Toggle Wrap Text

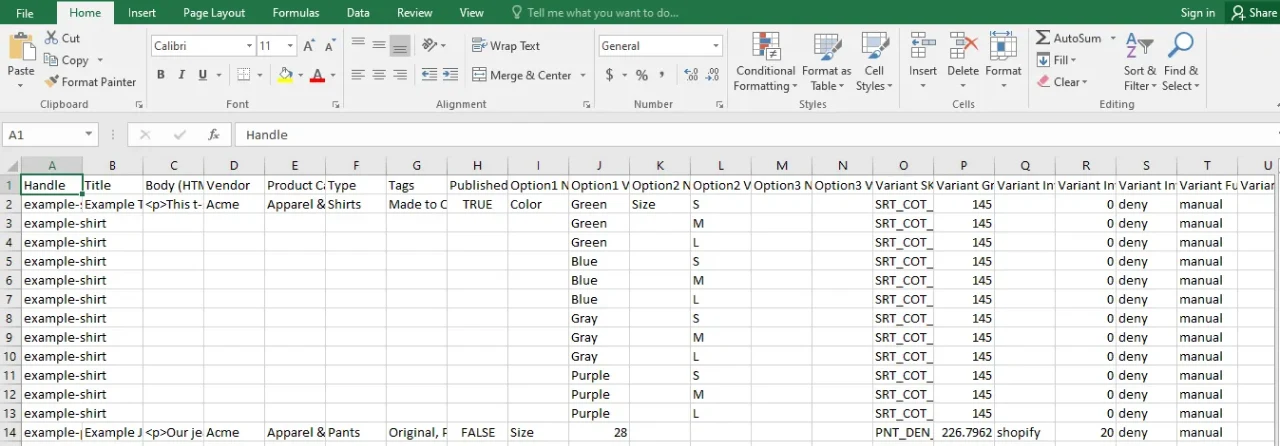pos(506,46)
